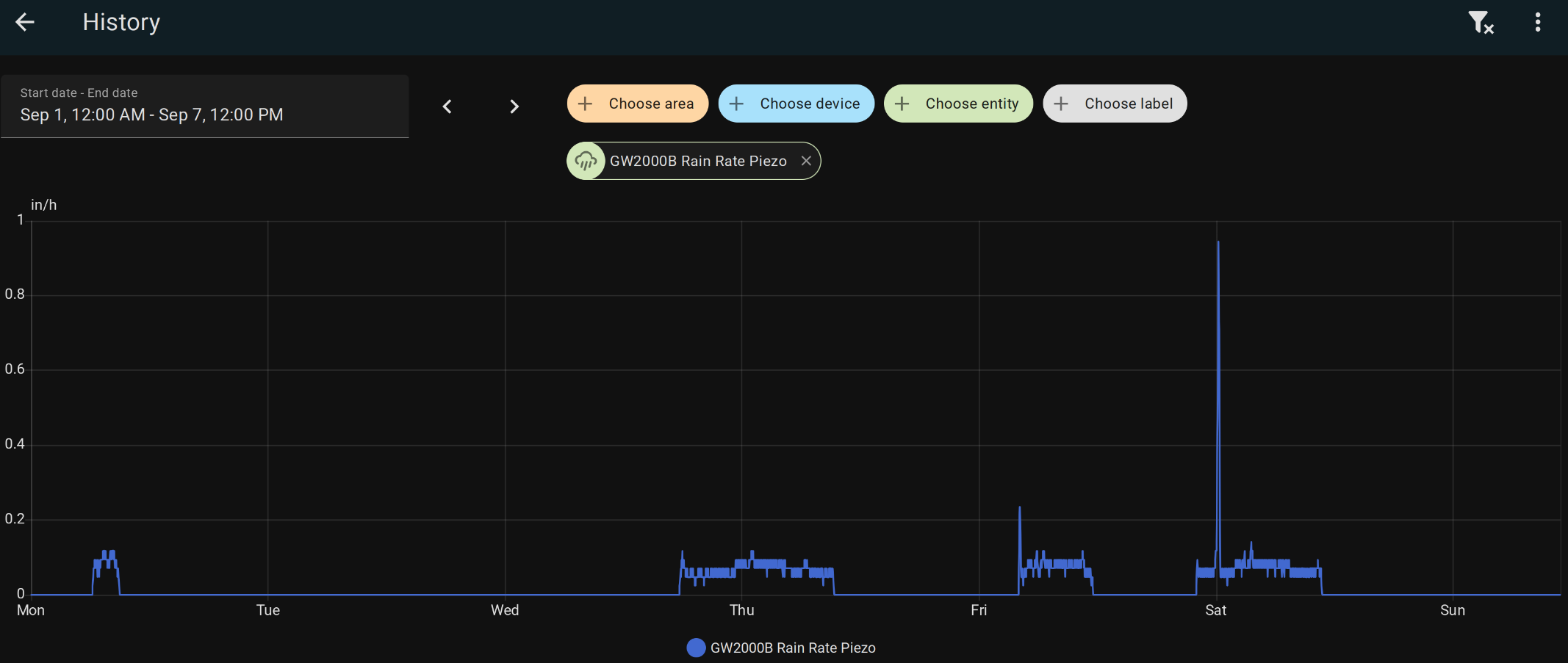Click plus icon on Choose entity chip
Screen dimensions: 1568x663
(x=902, y=104)
